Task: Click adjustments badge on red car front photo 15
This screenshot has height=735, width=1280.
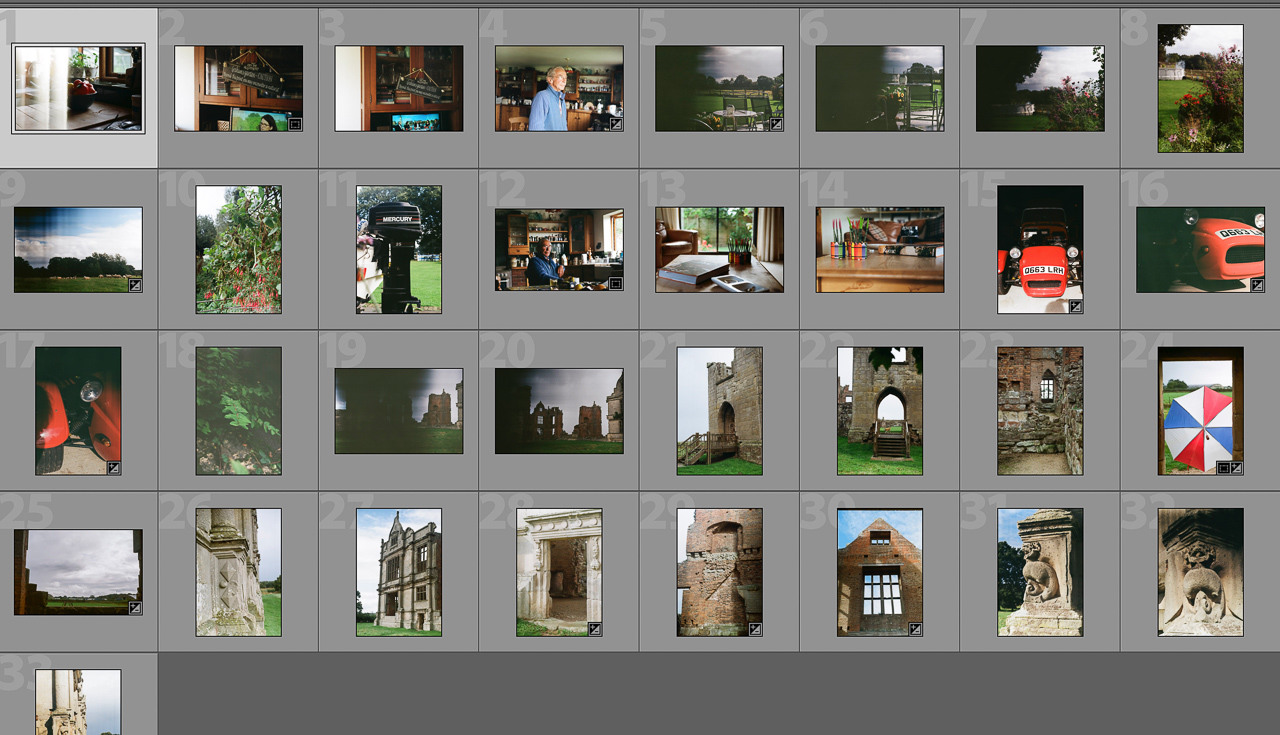Action: tap(1076, 306)
